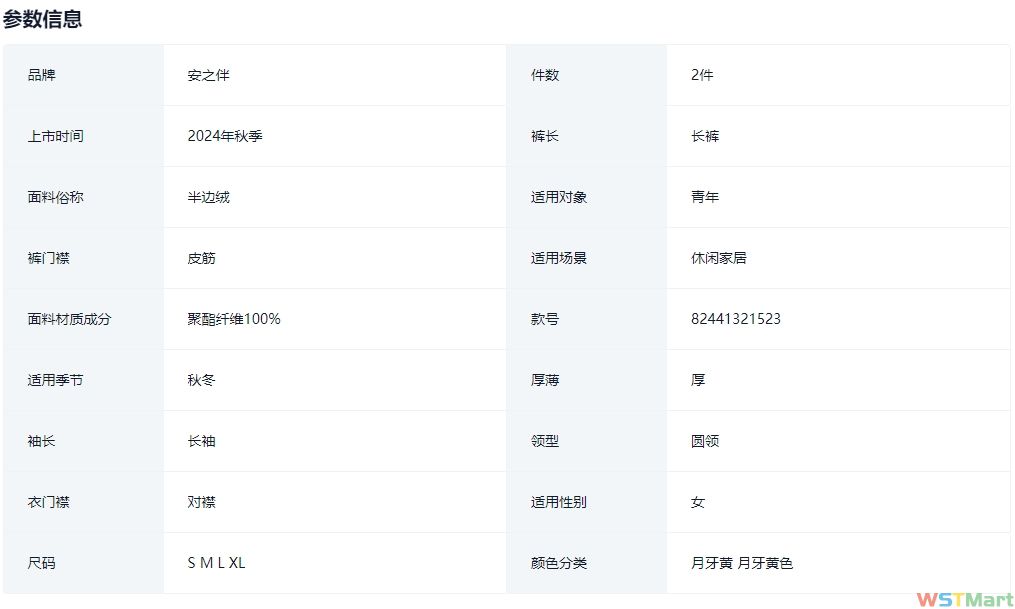
Task: Click the WSTMart logo watermark
Action: coord(964,599)
